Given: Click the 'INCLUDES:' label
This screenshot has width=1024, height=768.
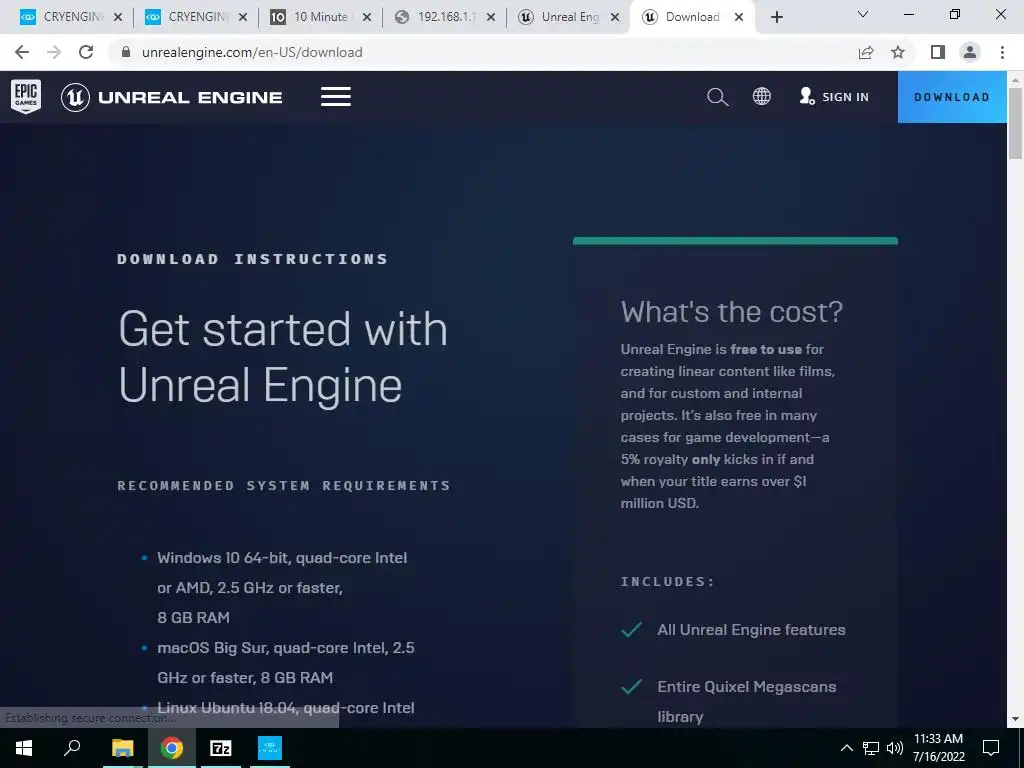Looking at the screenshot, I should [667, 581].
